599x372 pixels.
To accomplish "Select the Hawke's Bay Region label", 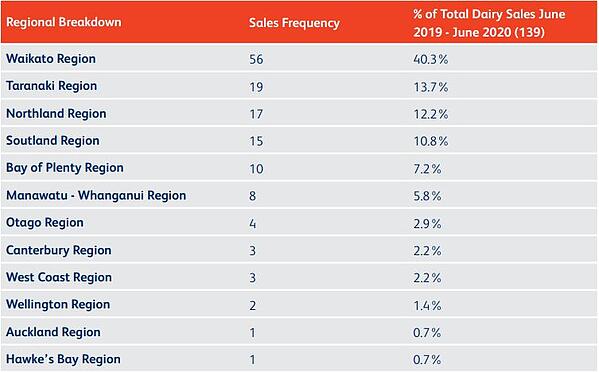I will click(63, 359).
